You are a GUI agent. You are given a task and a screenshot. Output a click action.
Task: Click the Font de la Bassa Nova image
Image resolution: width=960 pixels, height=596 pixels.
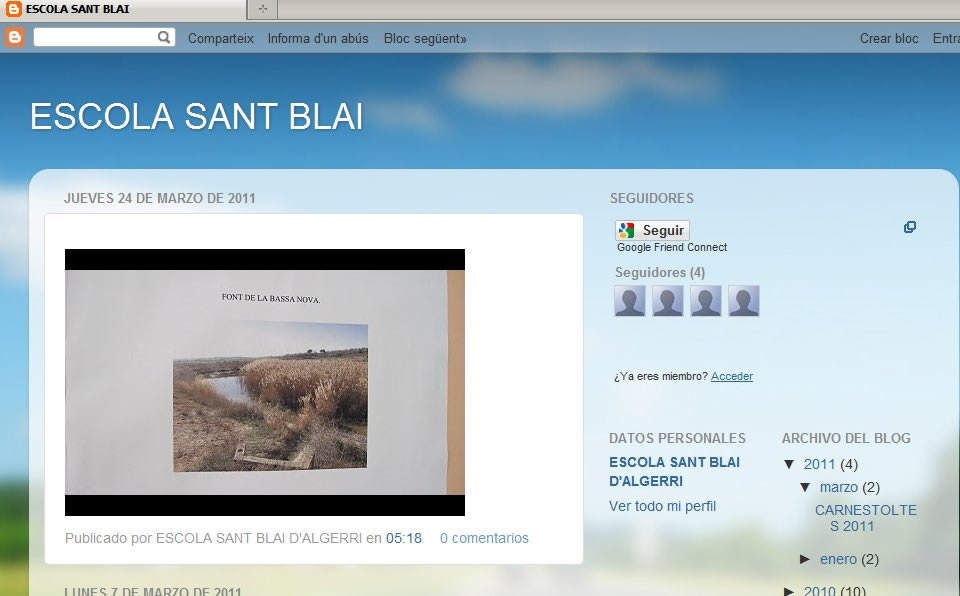click(x=264, y=382)
